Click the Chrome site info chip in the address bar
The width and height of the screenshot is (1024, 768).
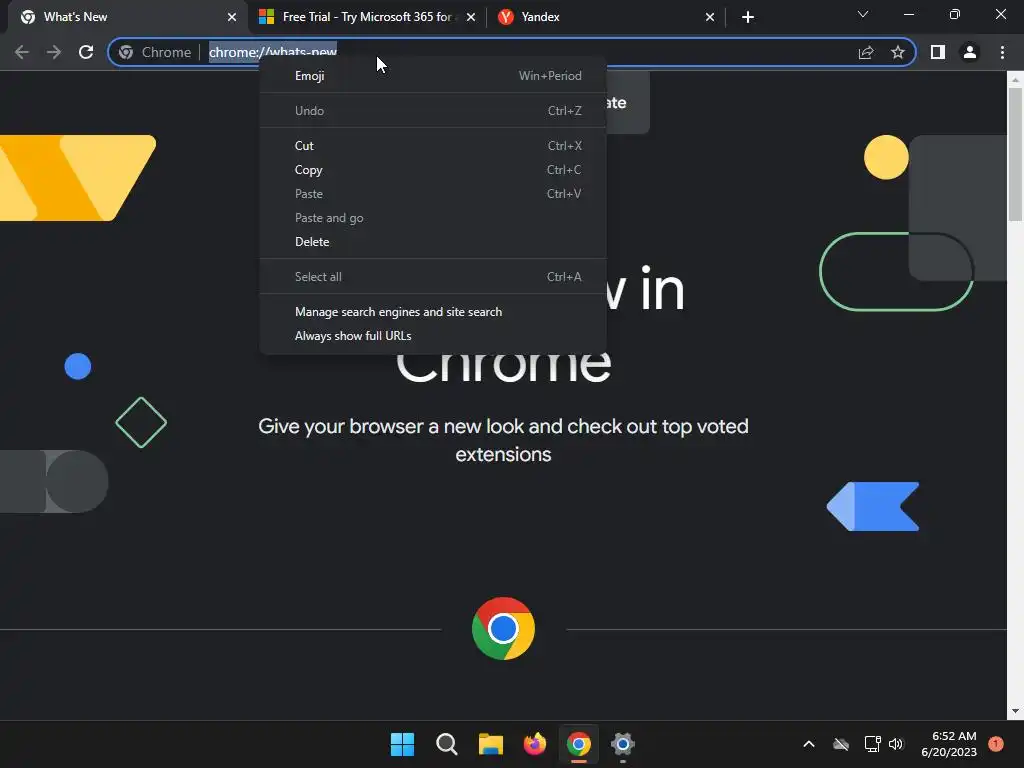pos(155,52)
